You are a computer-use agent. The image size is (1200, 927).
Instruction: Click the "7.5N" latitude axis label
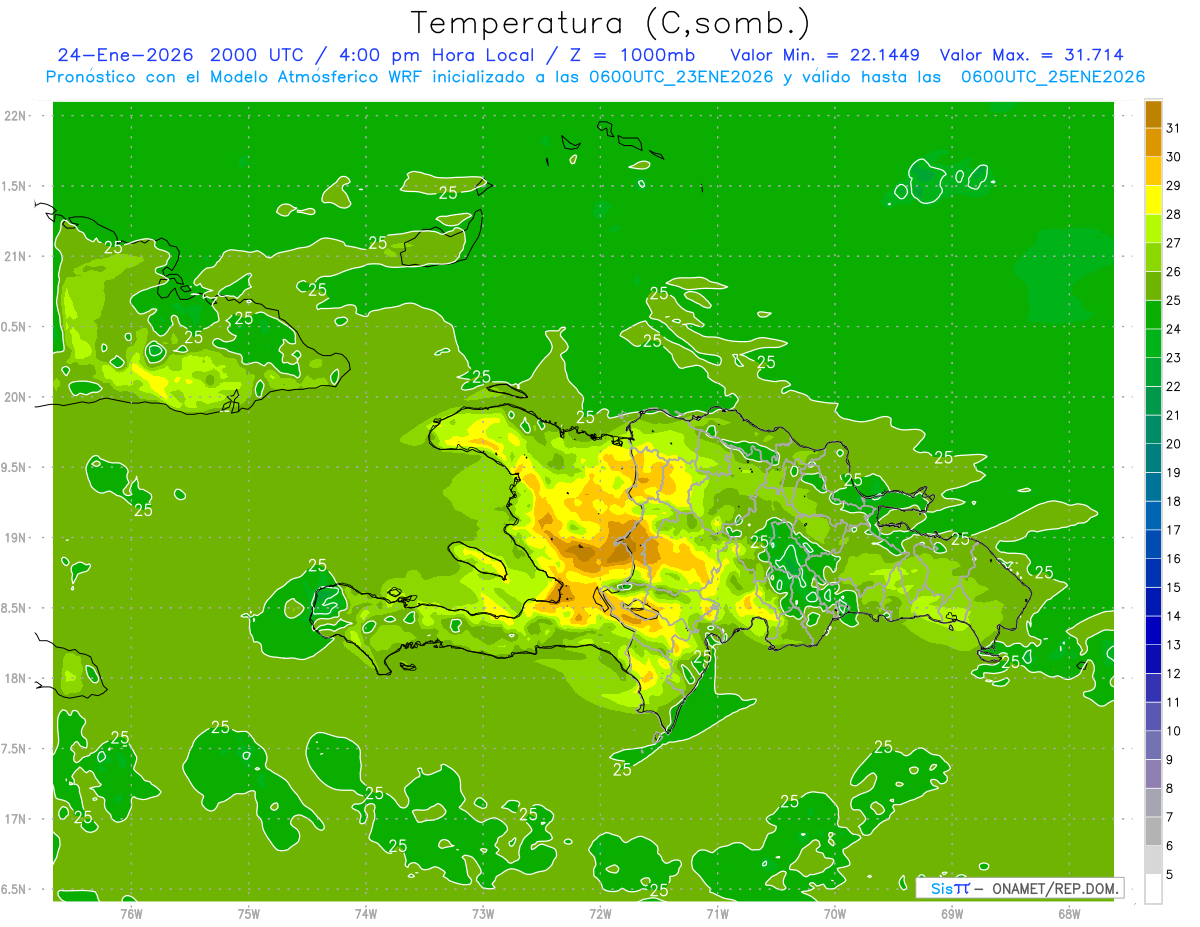pyautogui.click(x=14, y=749)
